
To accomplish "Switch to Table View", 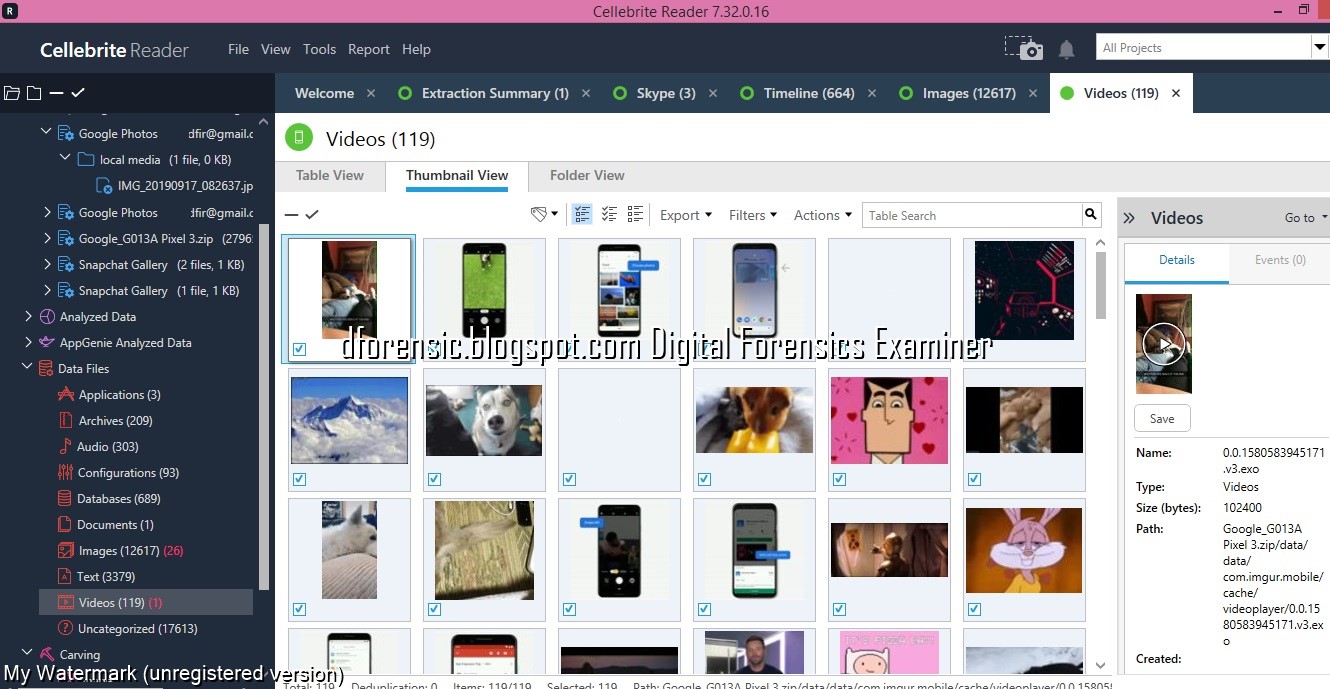I will (330, 175).
